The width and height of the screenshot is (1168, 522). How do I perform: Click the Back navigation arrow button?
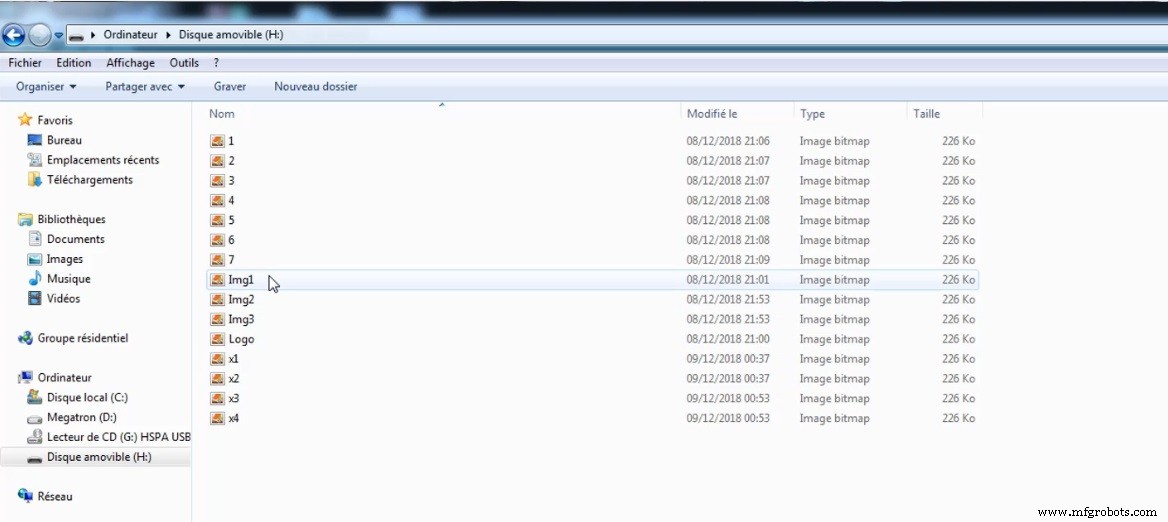(13, 36)
